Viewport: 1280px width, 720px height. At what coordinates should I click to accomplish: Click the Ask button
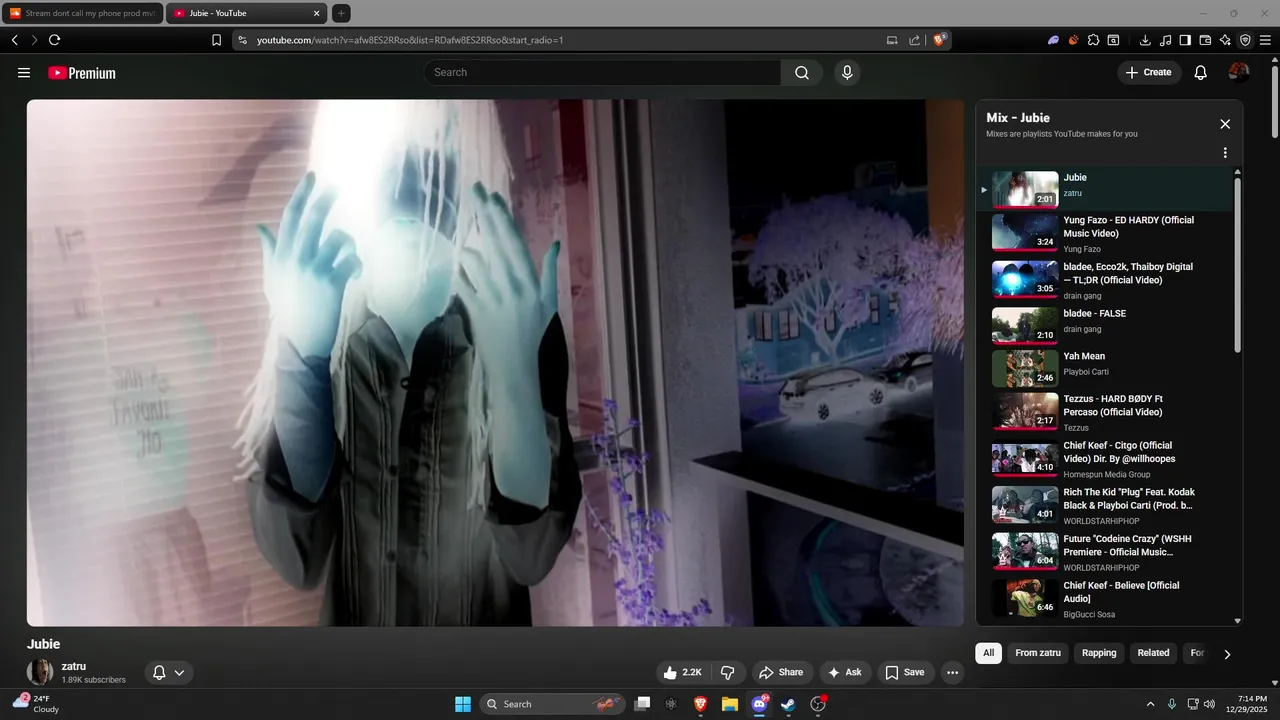(x=844, y=672)
